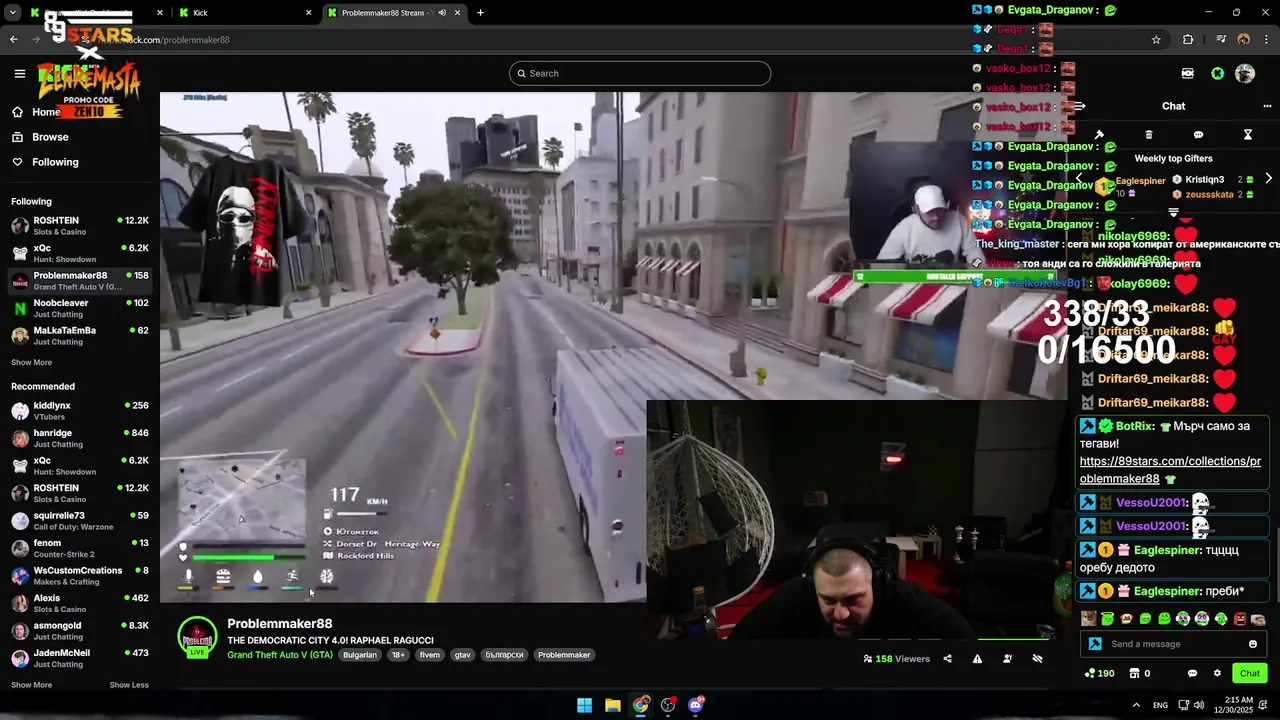Click the Bulgarian tag
The image size is (1280, 720).
click(360, 655)
